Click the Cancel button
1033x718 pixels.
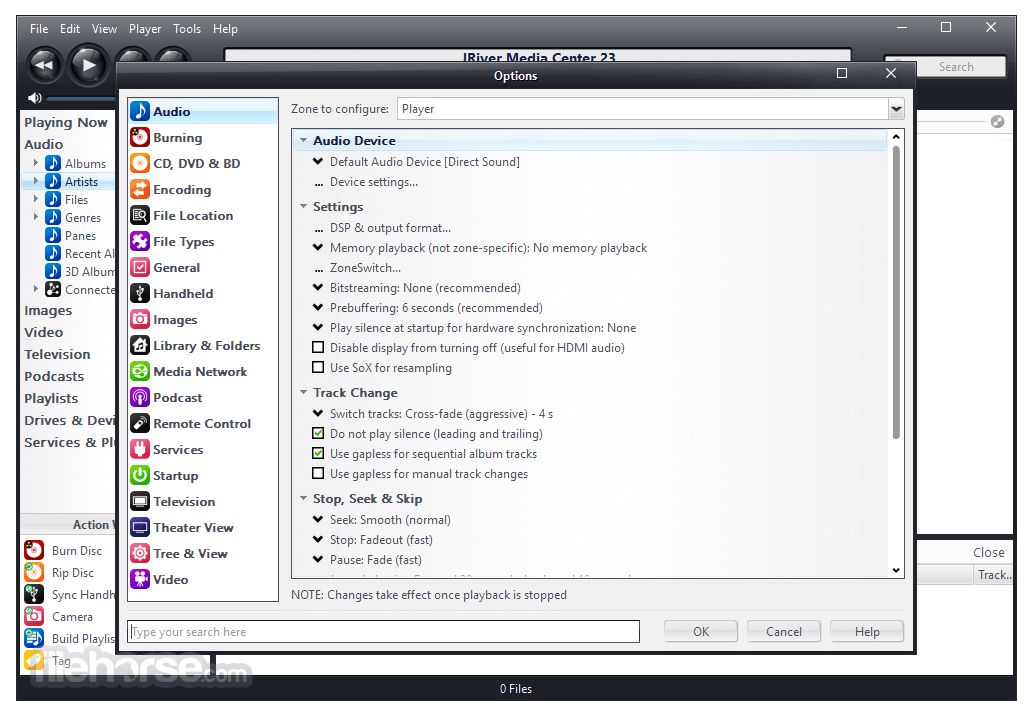click(784, 631)
